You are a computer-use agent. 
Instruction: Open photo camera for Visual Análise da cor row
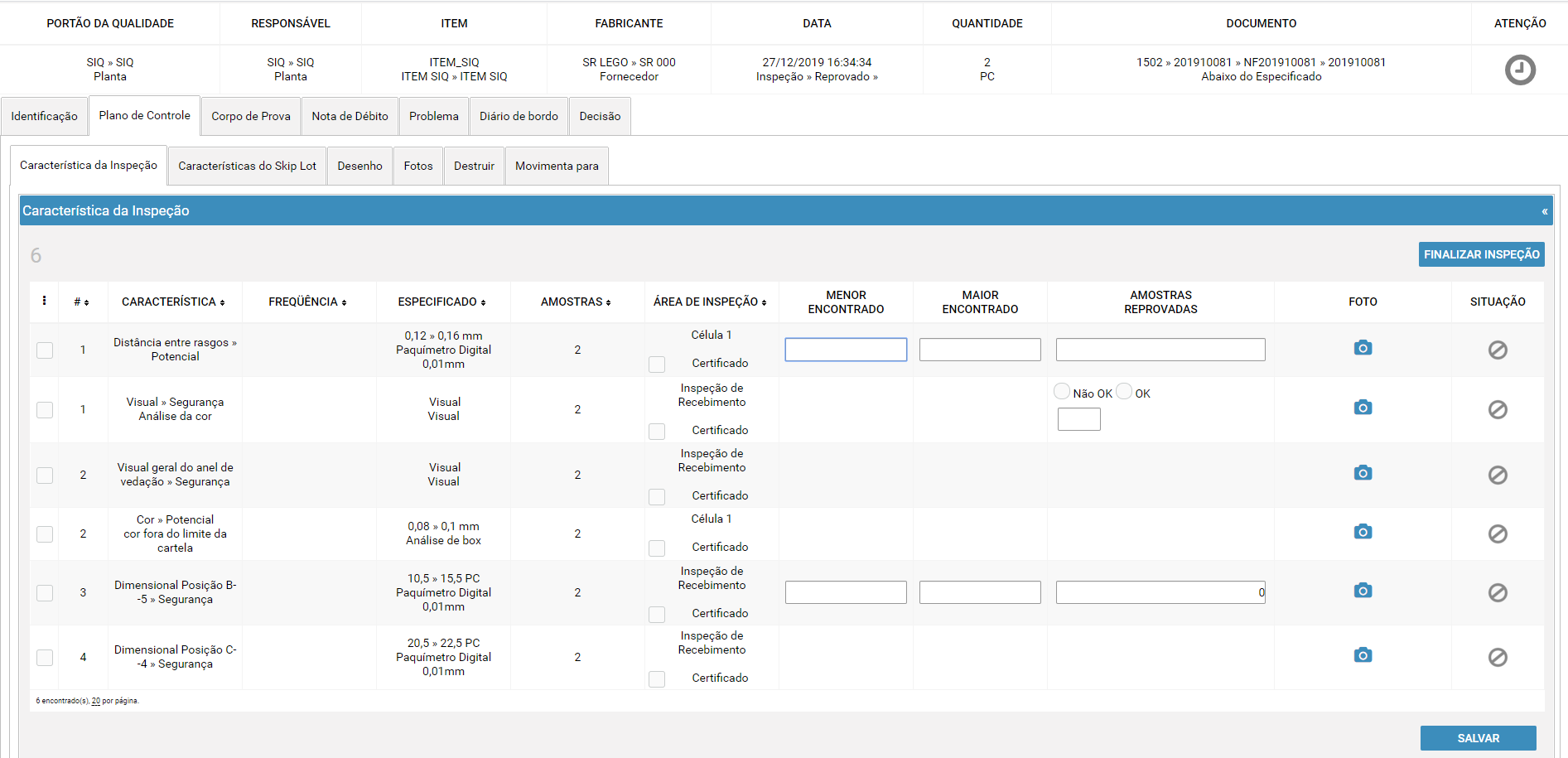[1363, 408]
